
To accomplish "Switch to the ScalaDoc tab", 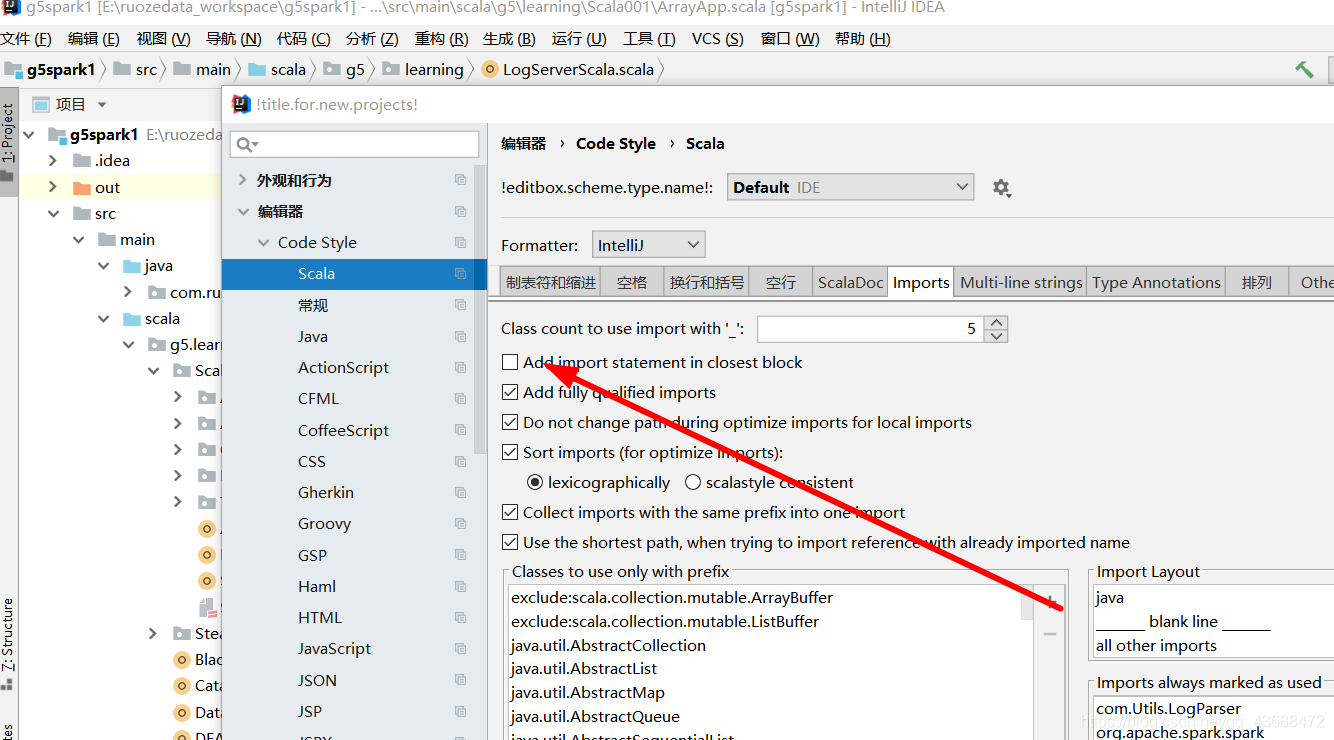I will click(x=850, y=283).
